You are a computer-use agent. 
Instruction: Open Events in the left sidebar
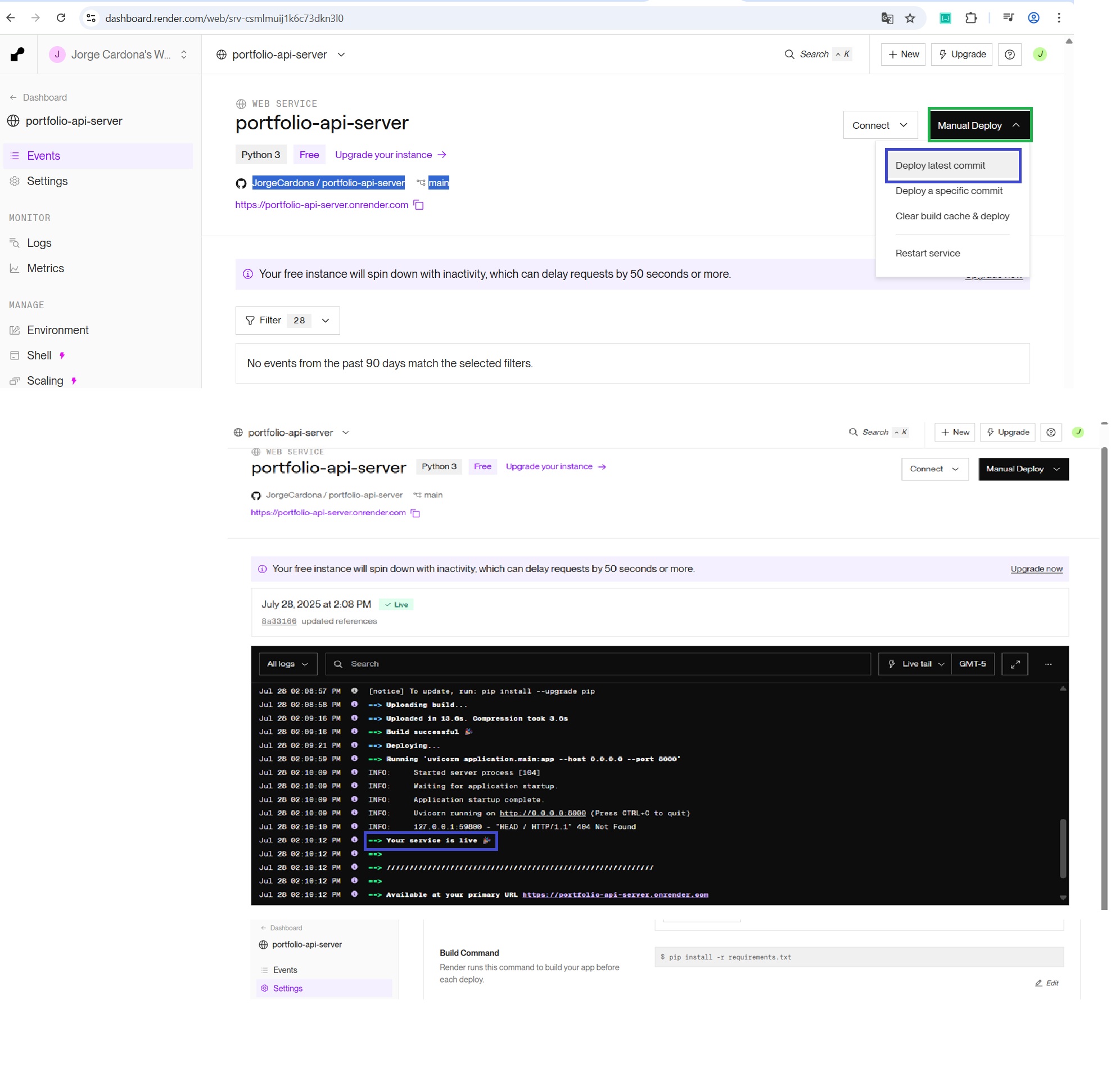(x=98, y=156)
